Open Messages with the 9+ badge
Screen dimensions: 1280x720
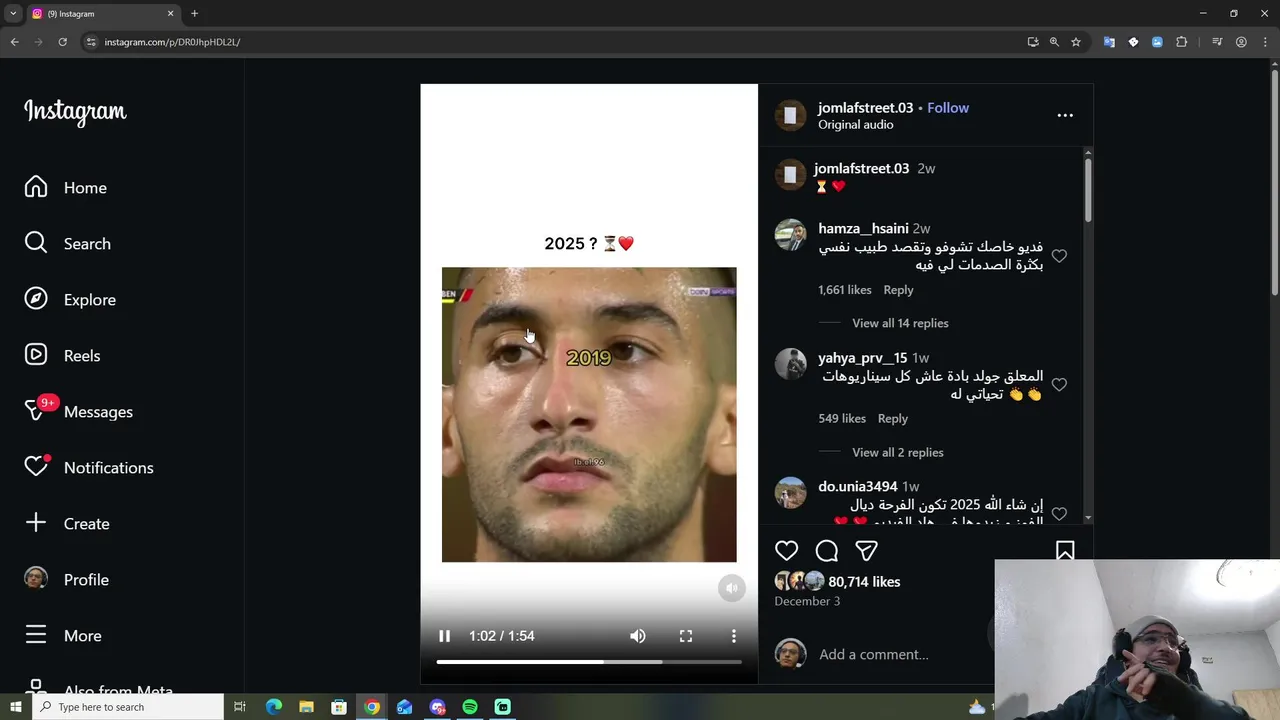click(78, 412)
